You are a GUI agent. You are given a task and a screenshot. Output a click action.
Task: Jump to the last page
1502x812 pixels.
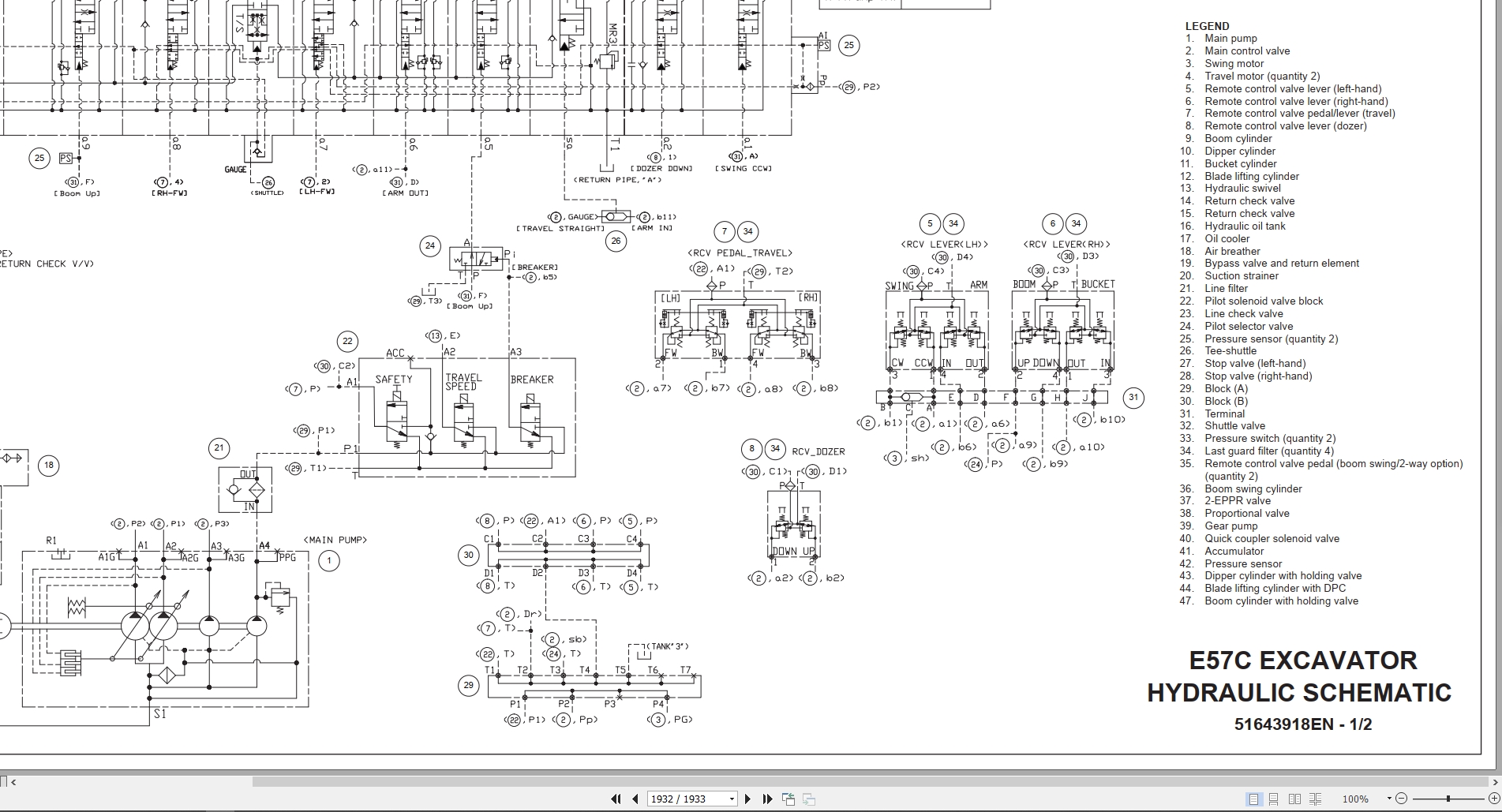point(766,799)
